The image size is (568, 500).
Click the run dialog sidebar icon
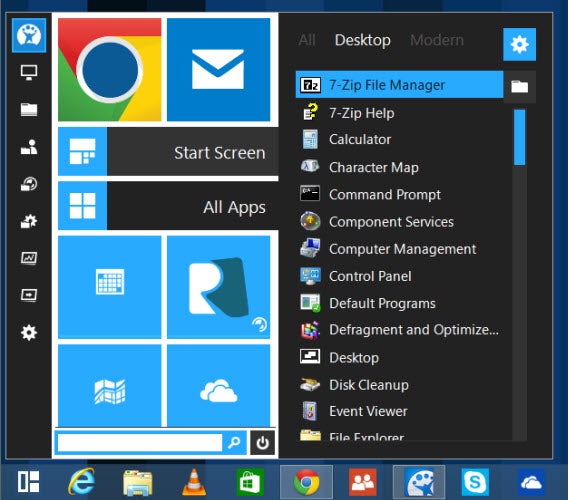[29, 295]
